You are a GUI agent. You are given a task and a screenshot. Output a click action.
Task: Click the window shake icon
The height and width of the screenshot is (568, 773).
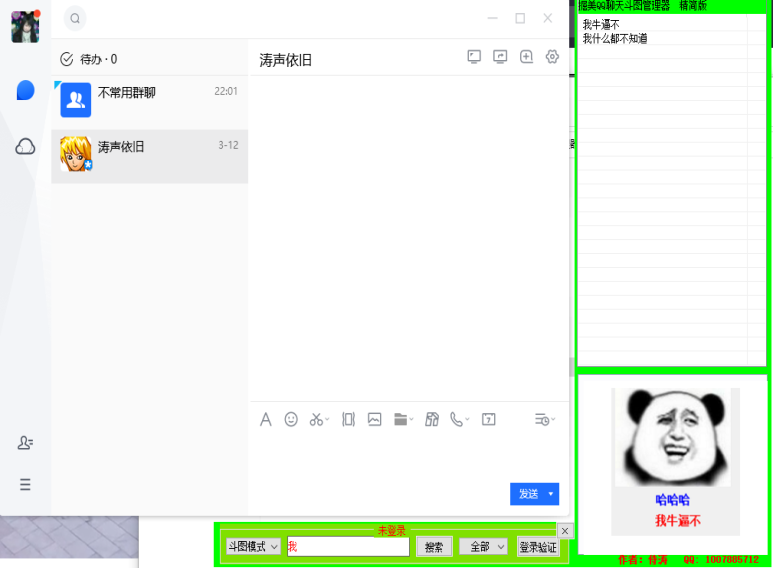point(349,420)
